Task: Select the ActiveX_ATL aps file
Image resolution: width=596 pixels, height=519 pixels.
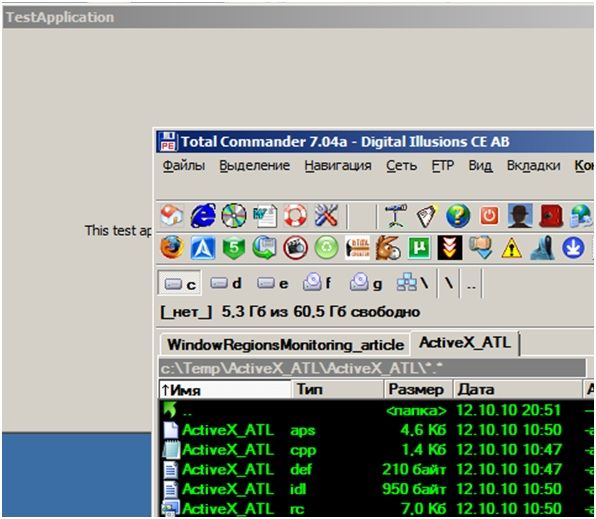Action: 376,430
